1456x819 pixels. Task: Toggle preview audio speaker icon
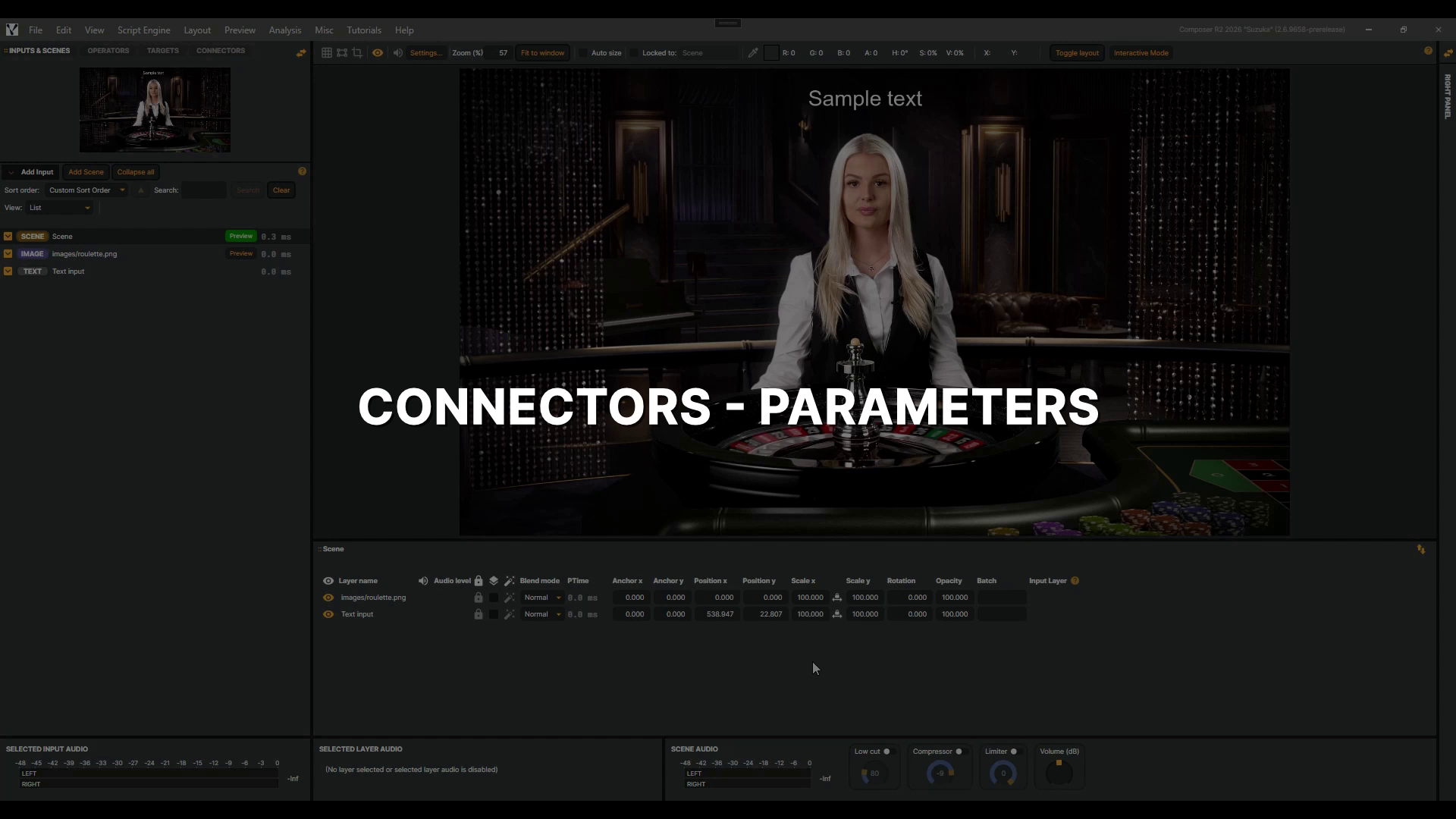click(398, 53)
